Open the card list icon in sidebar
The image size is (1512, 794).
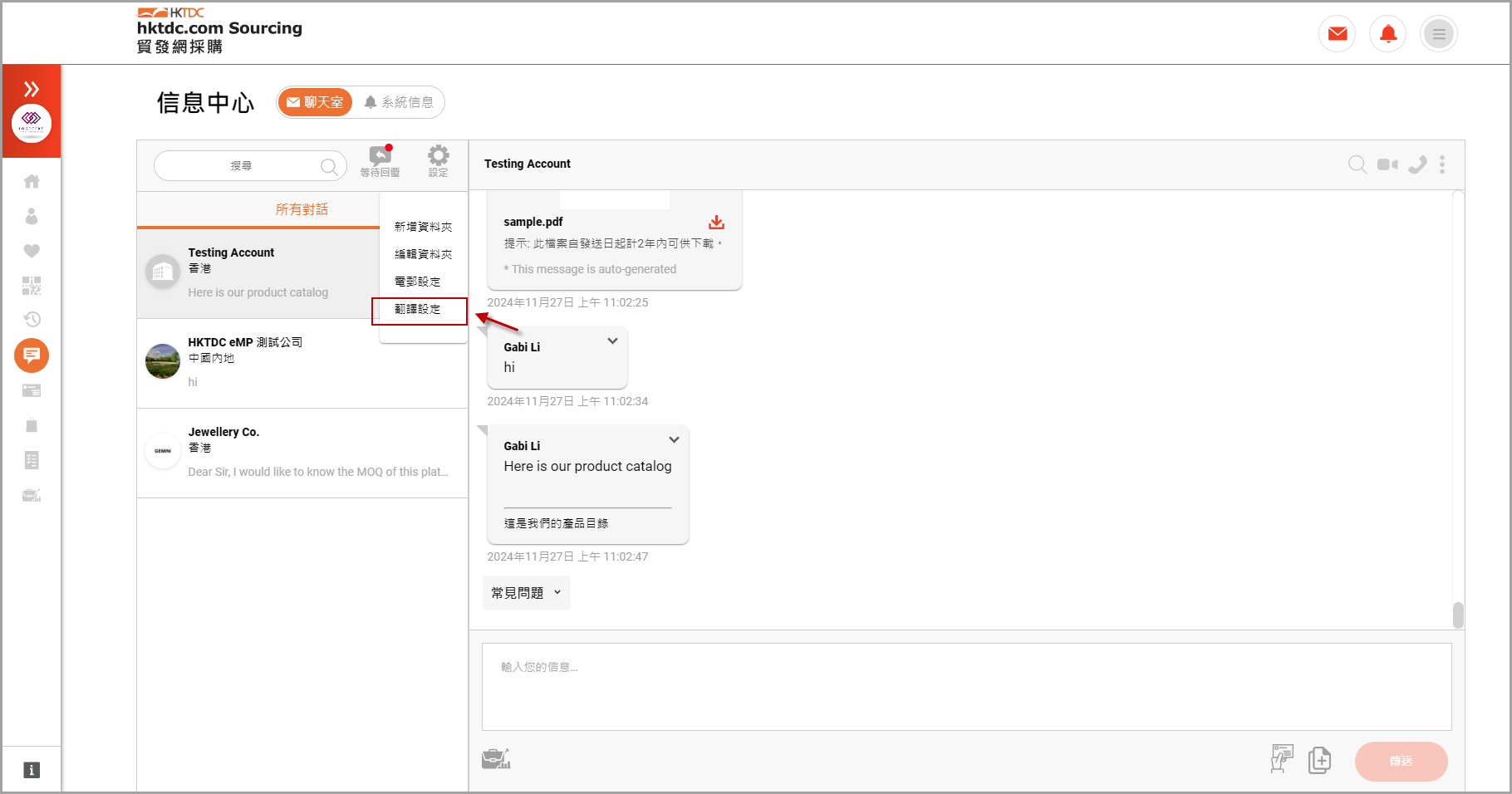coord(32,390)
